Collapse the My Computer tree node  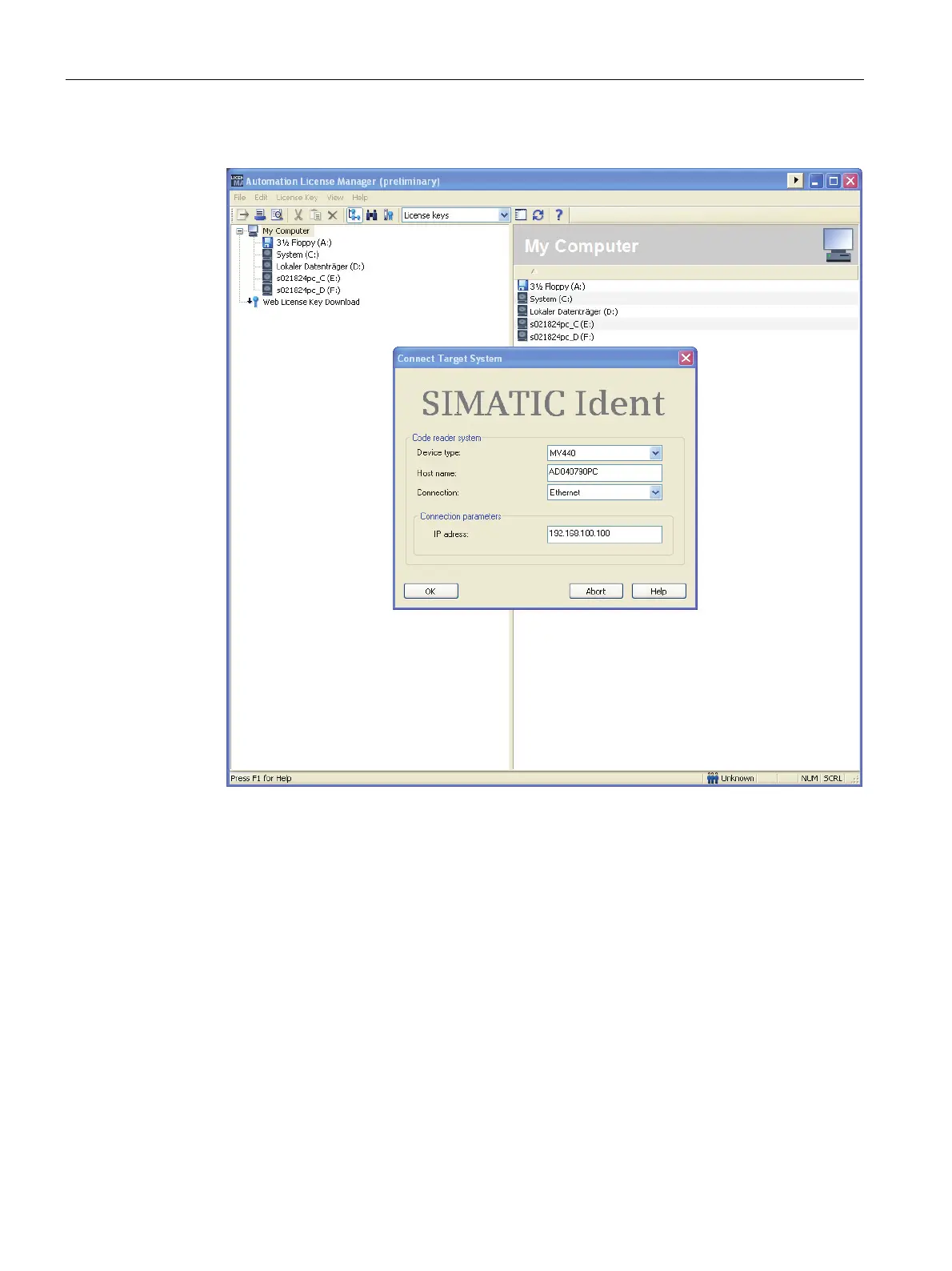click(x=239, y=231)
